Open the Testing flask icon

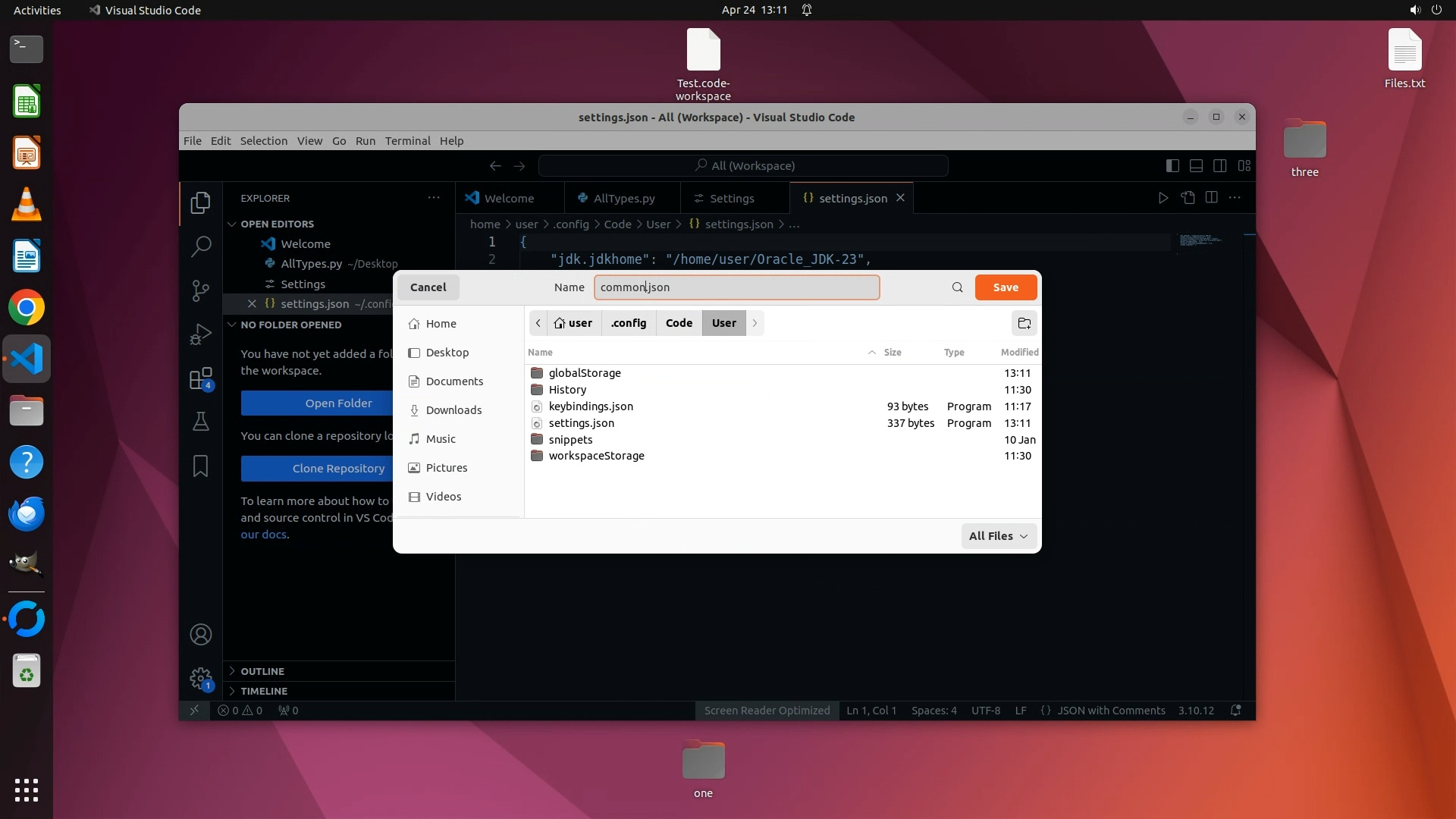[200, 422]
